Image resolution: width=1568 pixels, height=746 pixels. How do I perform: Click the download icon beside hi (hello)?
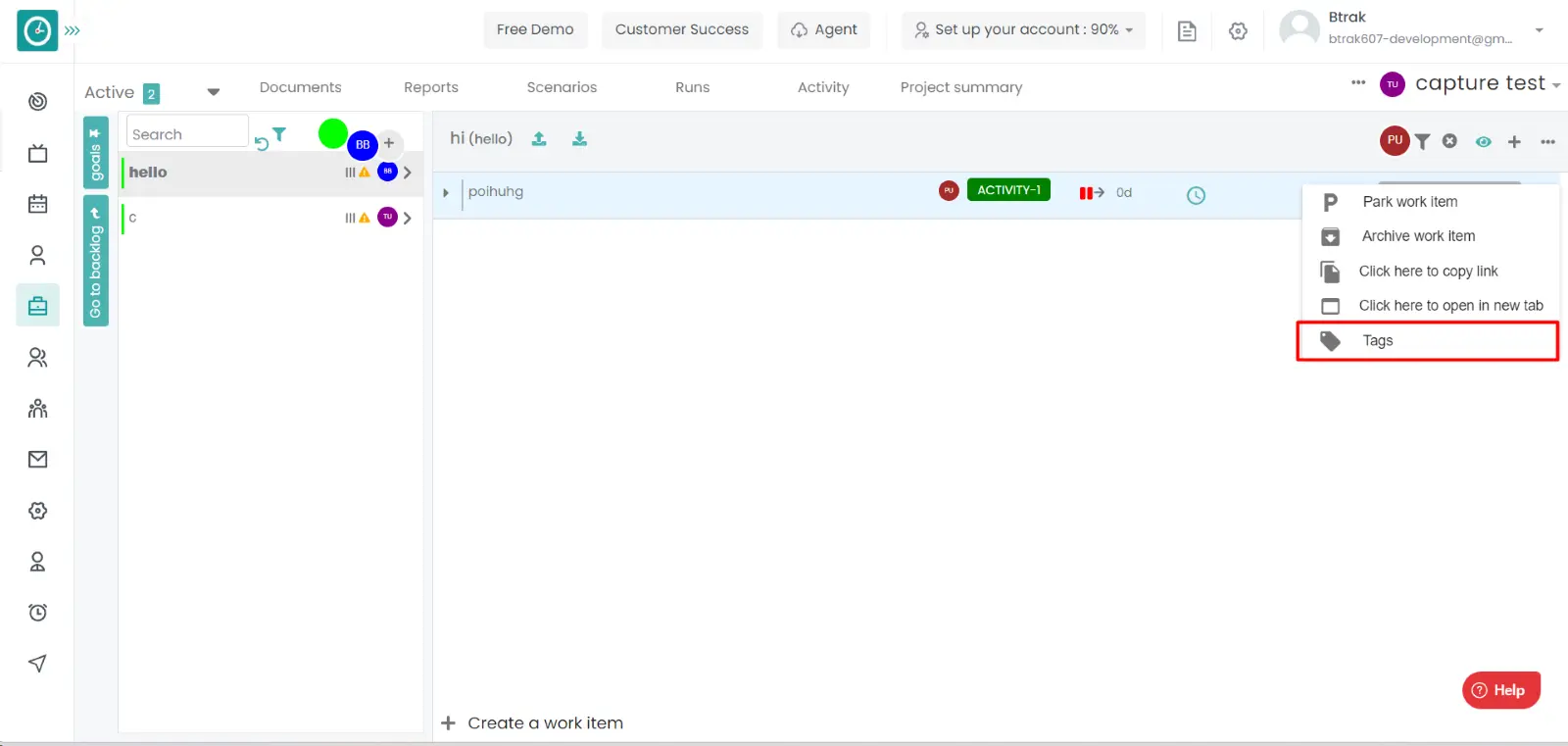(579, 139)
